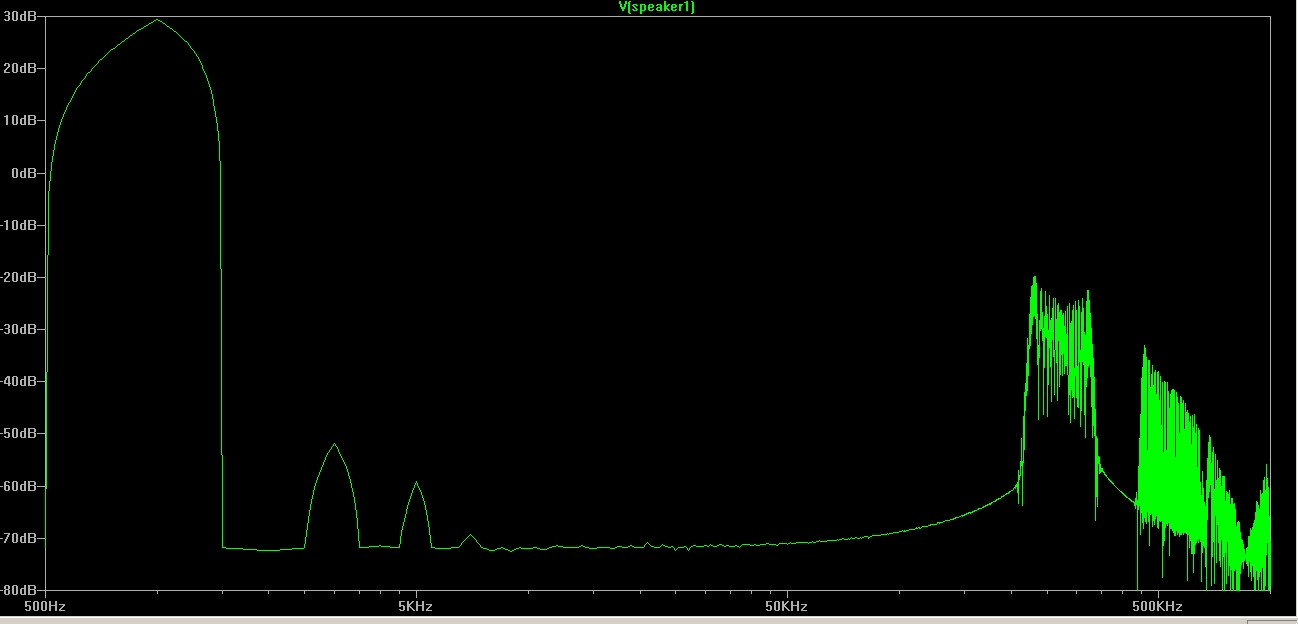
Task: Click the 500KHz frequency axis label
Action: [1158, 607]
